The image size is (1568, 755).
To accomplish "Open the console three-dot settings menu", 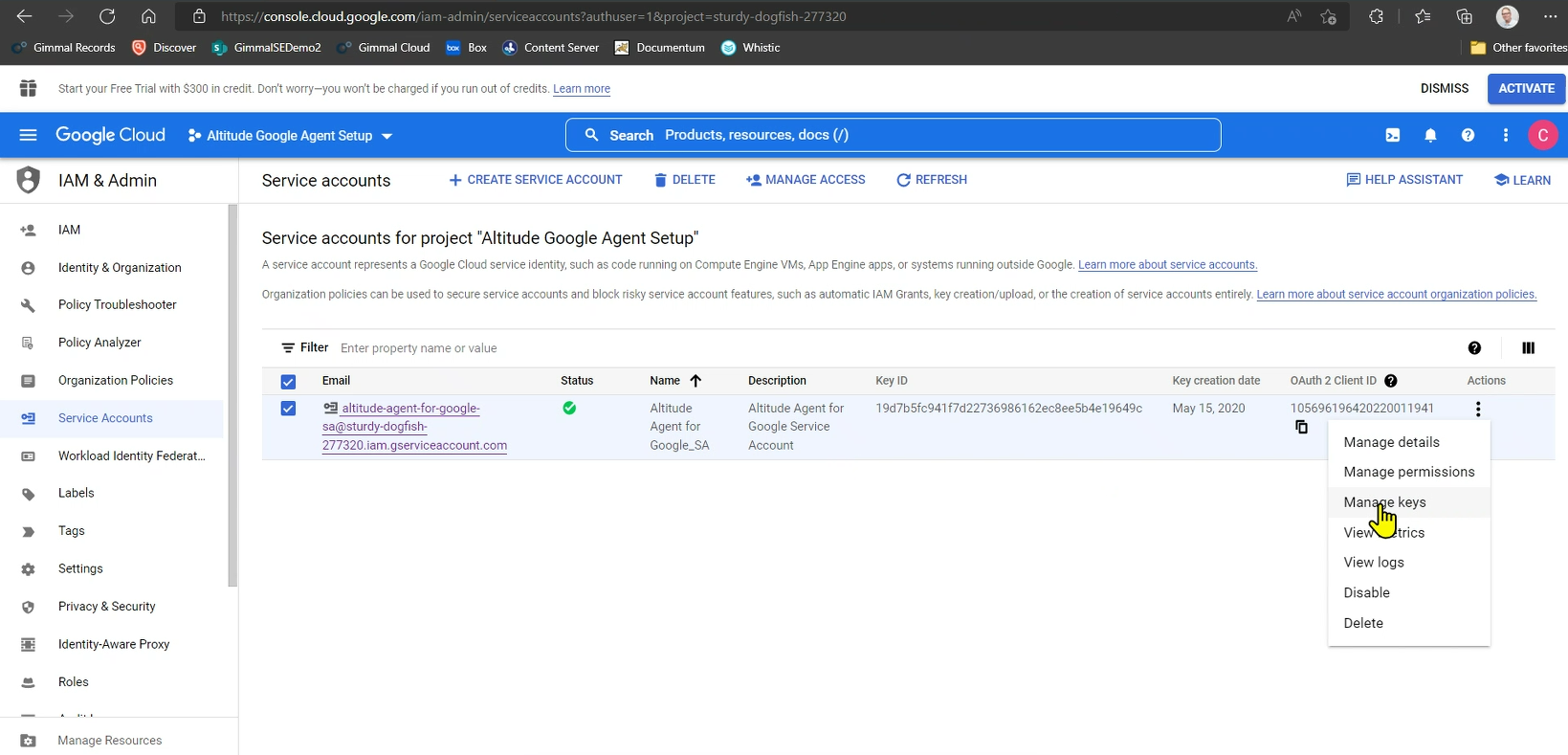I will [1505, 135].
